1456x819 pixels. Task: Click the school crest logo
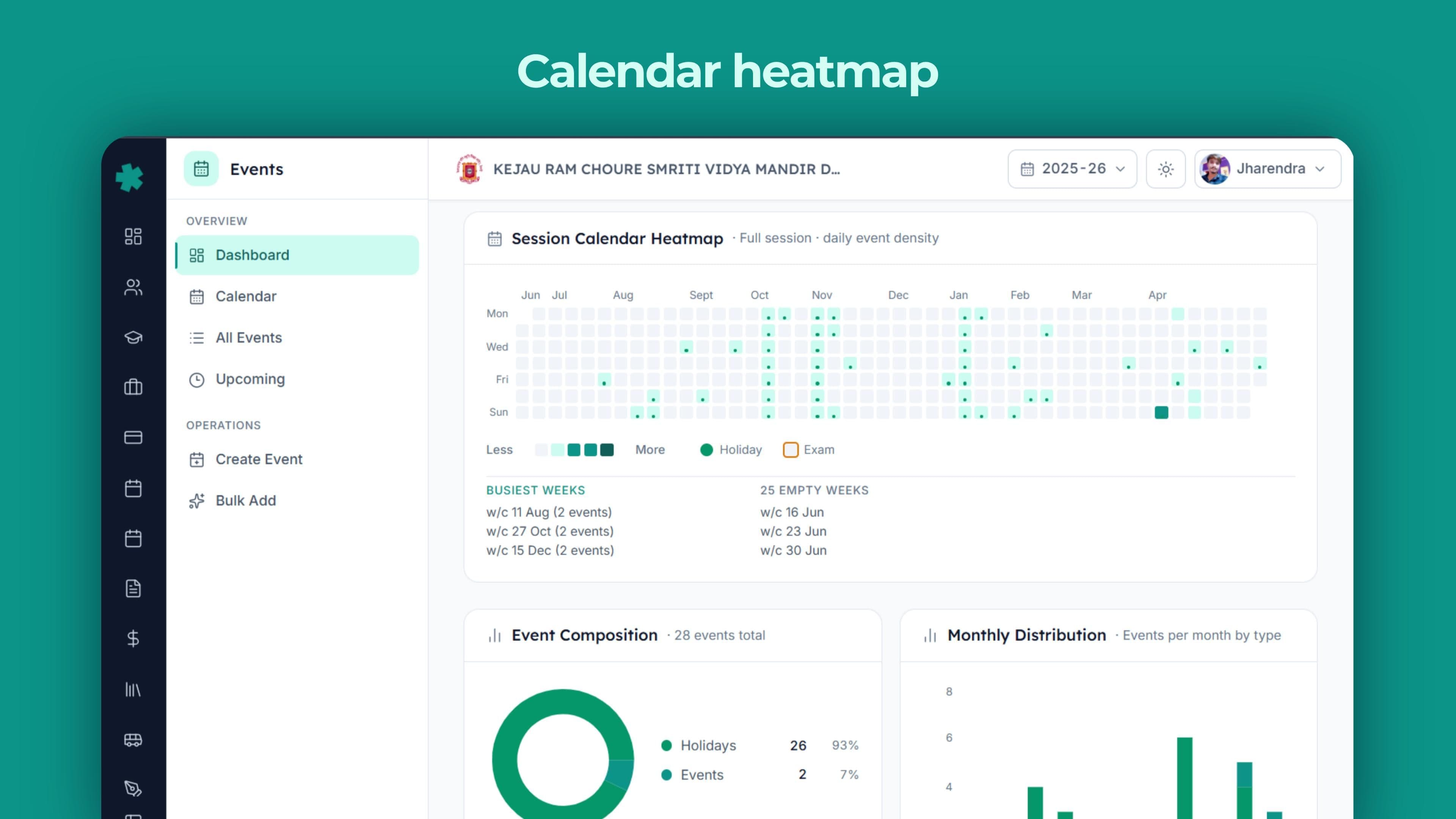(x=469, y=169)
